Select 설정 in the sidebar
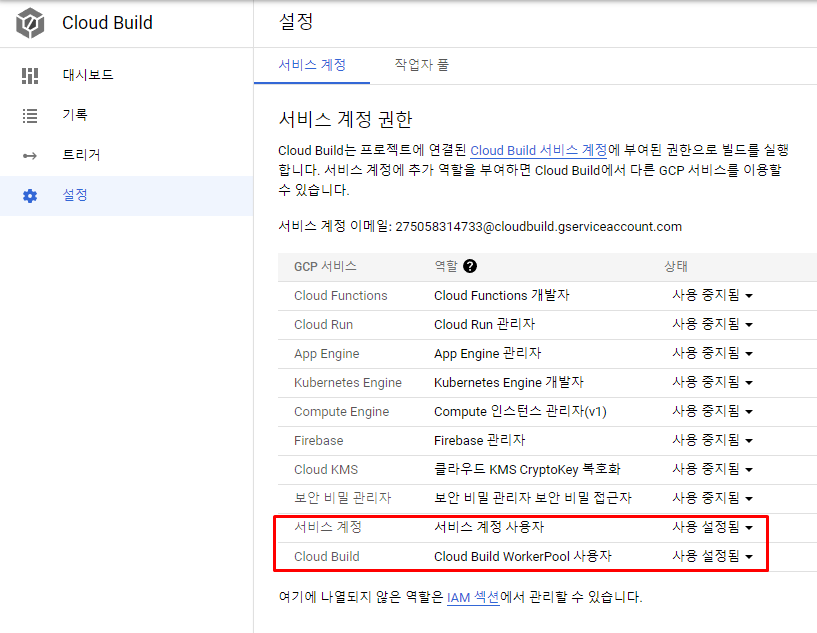The width and height of the screenshot is (817, 633). pyautogui.click(x=127, y=195)
